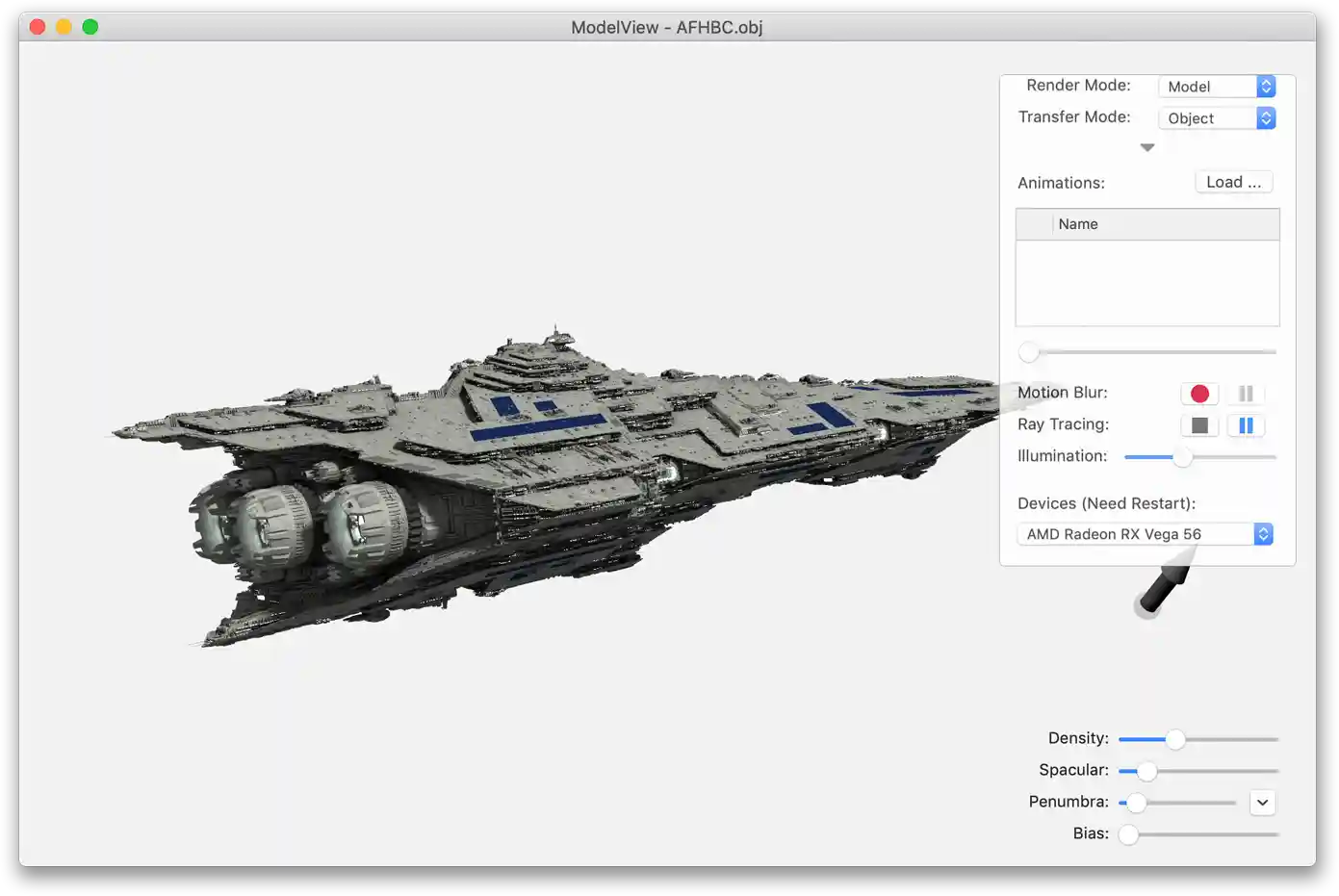Image resolution: width=1339 pixels, height=896 pixels.
Task: Stop Ray Tracing with the square button
Action: coord(1199,425)
